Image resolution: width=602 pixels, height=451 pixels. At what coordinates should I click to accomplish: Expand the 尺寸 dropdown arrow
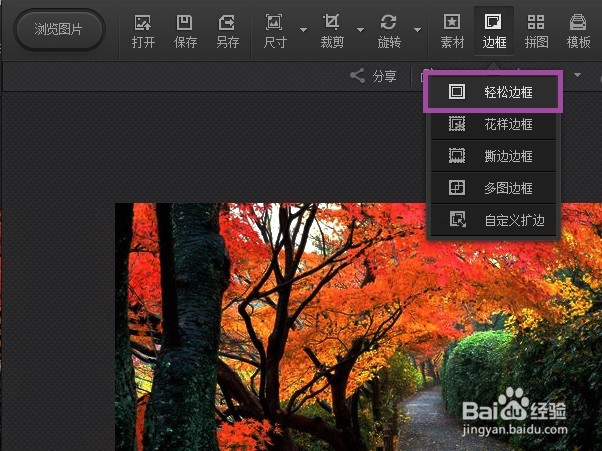[303, 30]
